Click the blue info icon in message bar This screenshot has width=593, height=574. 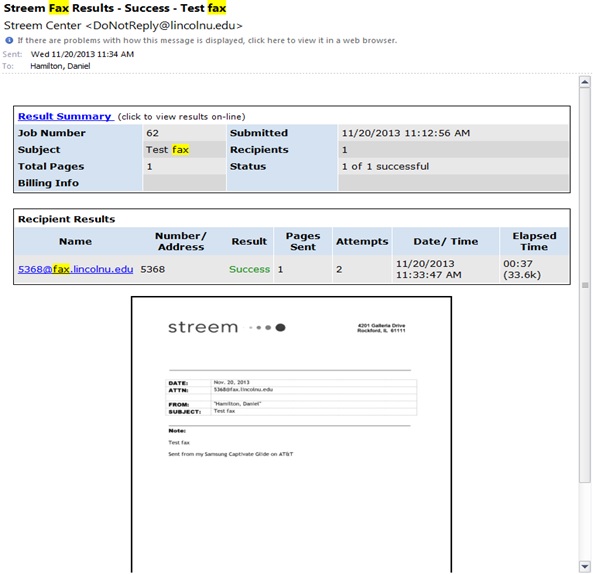coord(9,40)
